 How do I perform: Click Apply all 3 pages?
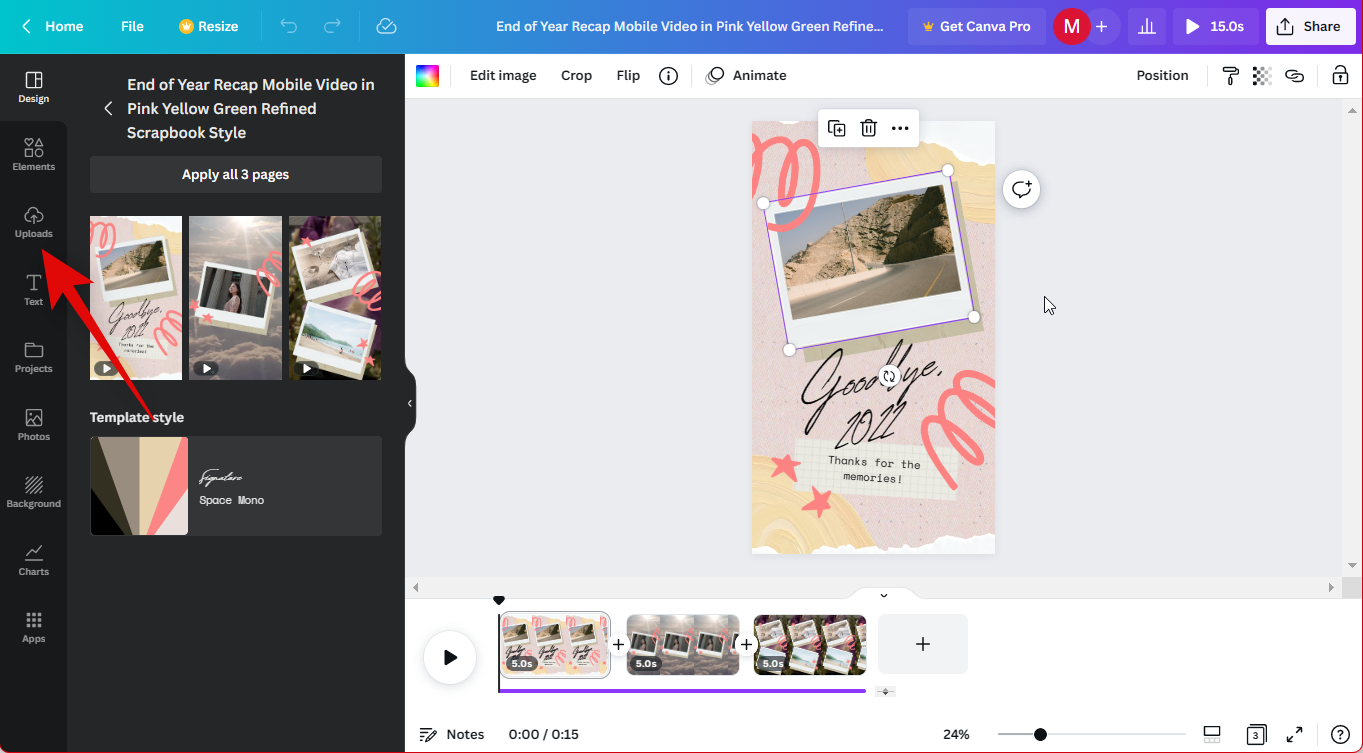236,174
